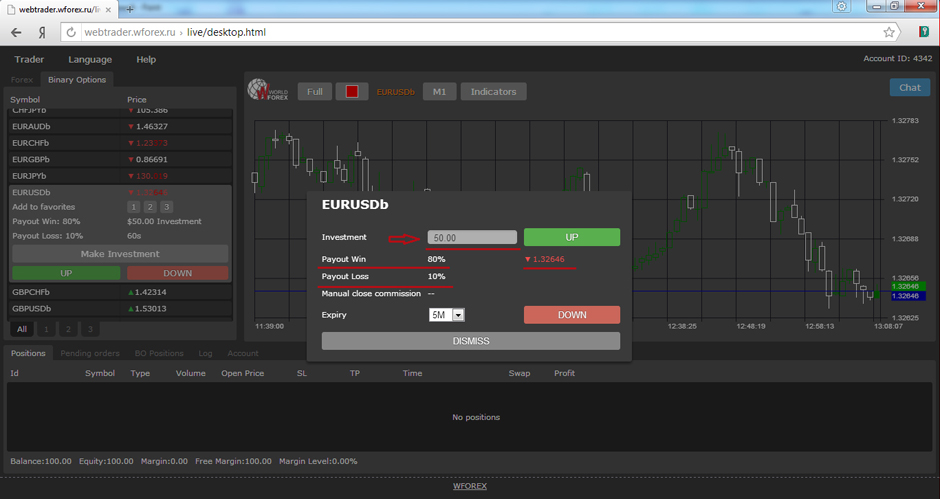Close the webtrader.wforex.ru tab
This screenshot has height=499, width=940.
pos(109,10)
